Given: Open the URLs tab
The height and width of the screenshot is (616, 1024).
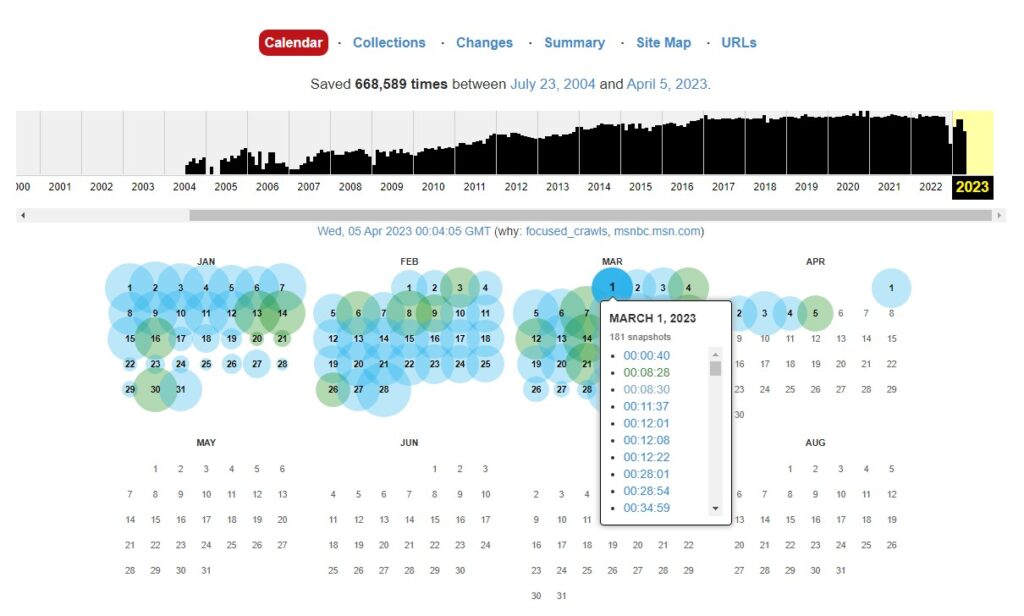Looking at the screenshot, I should [x=739, y=43].
